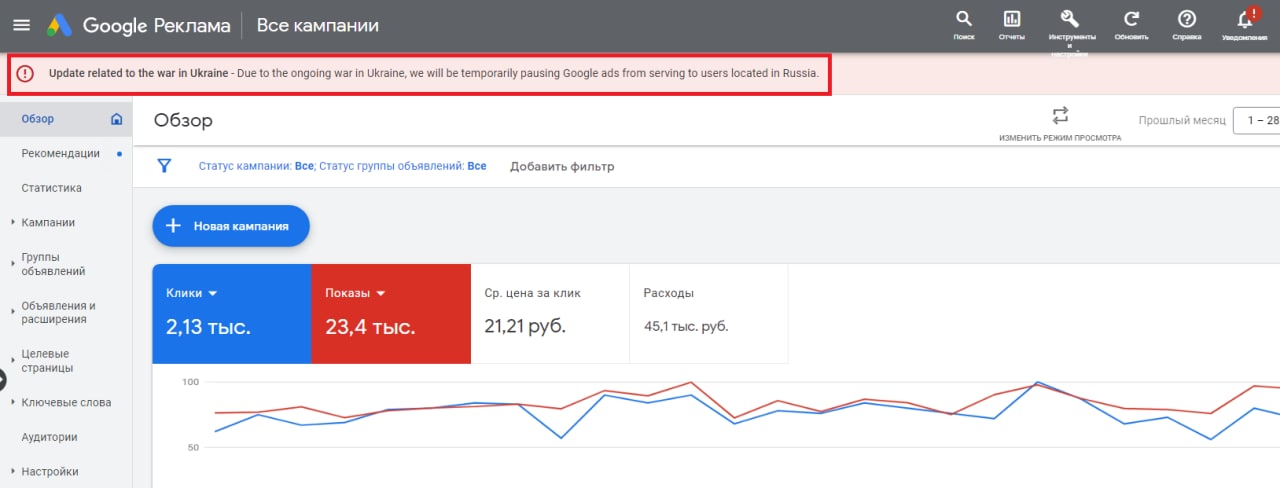The width and height of the screenshot is (1280, 488).
Task: Expand the Кампании arrow
Action: point(12,223)
